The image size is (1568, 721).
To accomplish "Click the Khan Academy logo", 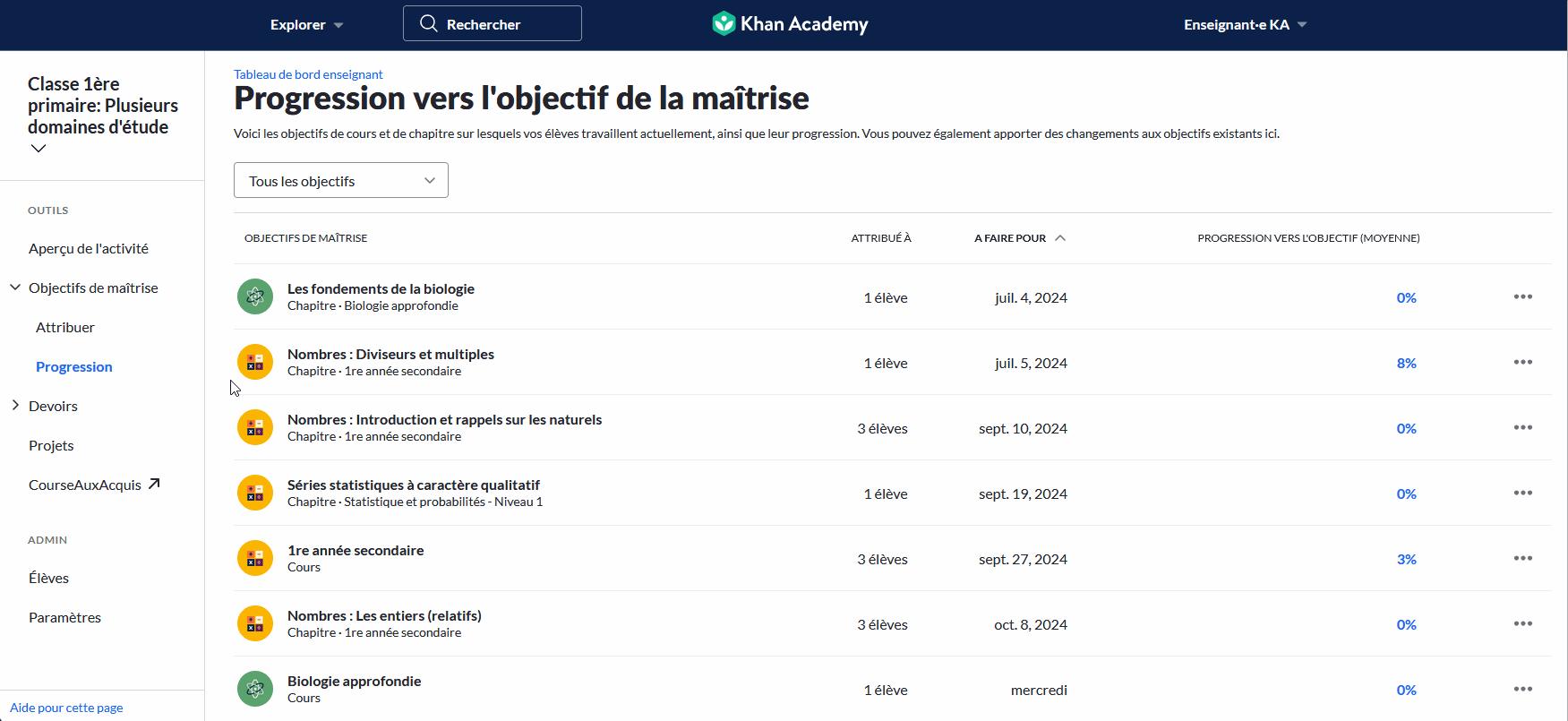I will pos(790,24).
